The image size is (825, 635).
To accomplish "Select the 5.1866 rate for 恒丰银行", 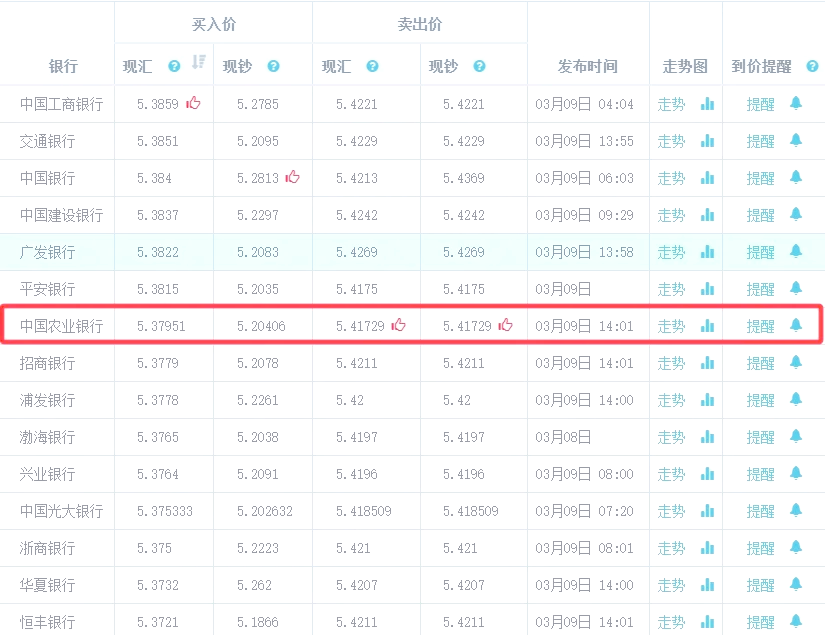I will coord(258,622).
